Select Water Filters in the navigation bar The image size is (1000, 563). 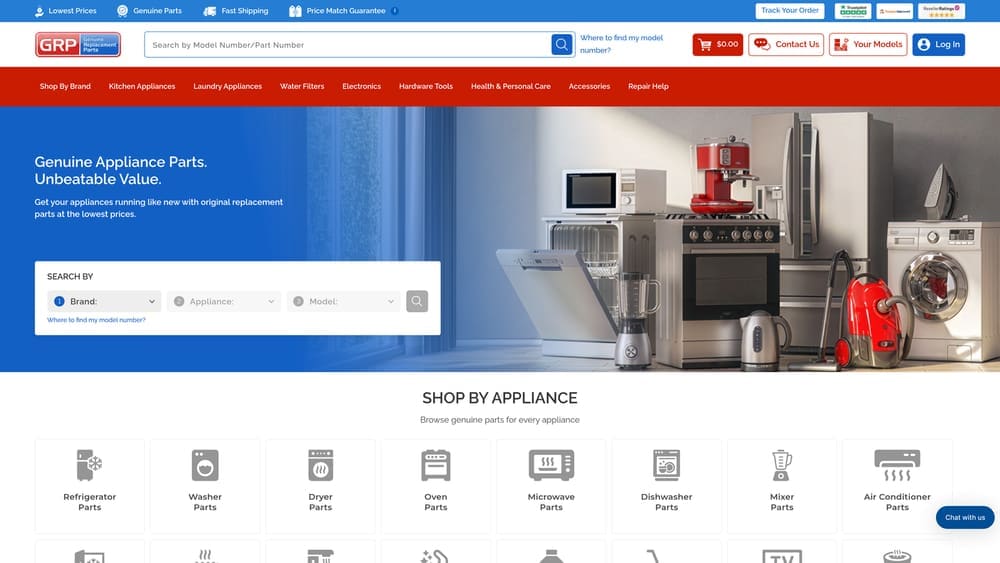point(302,86)
